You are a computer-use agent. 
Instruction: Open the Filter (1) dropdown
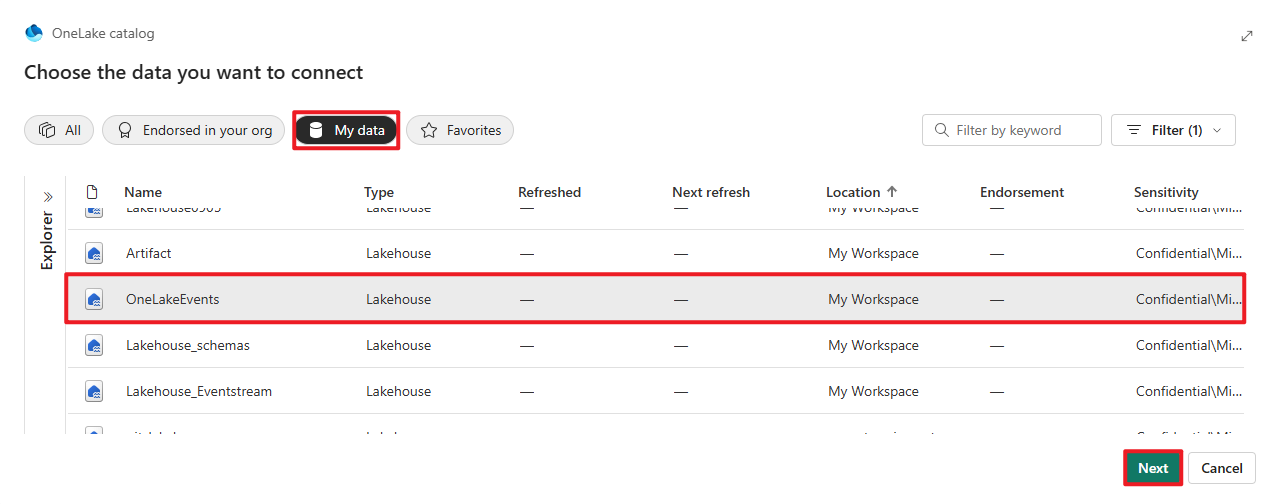coord(1173,130)
